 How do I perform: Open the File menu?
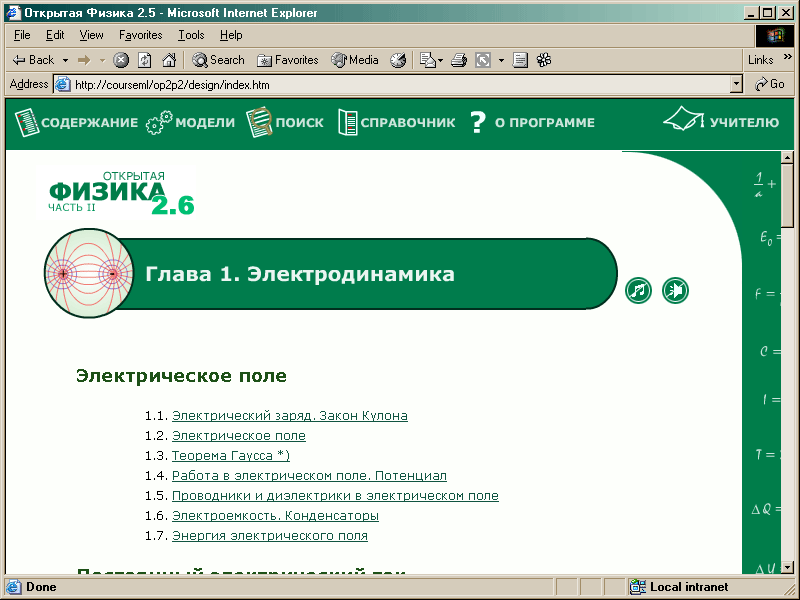(22, 35)
